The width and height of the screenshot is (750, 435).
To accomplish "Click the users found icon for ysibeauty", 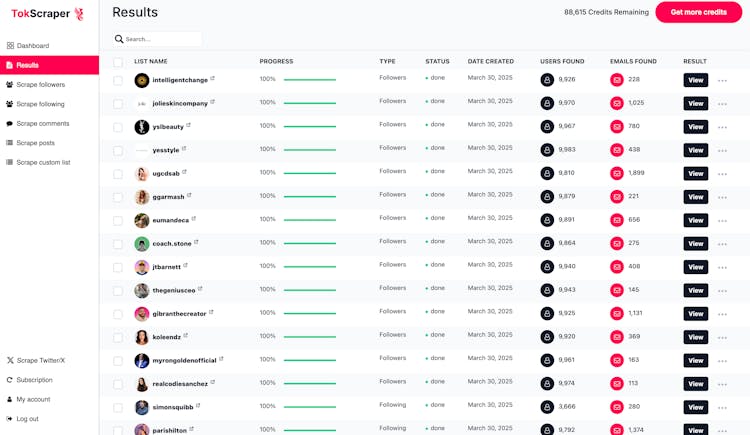I will pos(547,127).
